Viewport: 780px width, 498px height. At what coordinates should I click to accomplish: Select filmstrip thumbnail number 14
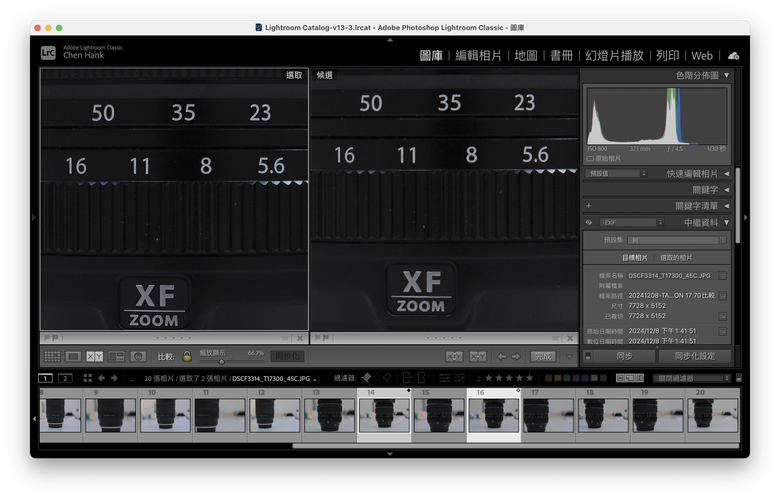click(384, 415)
